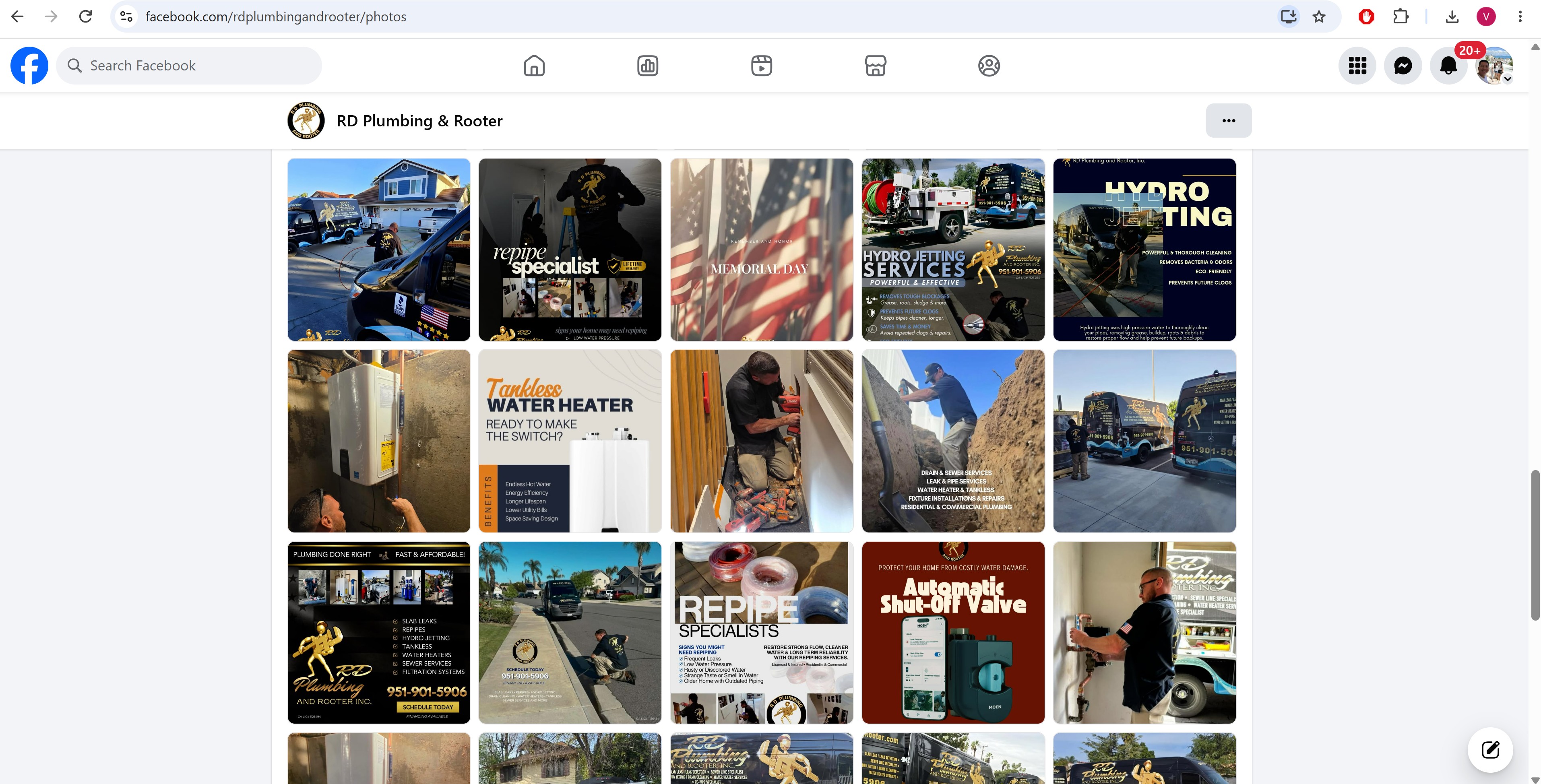Open Facebook notifications bell
This screenshot has width=1541, height=784.
[1448, 66]
